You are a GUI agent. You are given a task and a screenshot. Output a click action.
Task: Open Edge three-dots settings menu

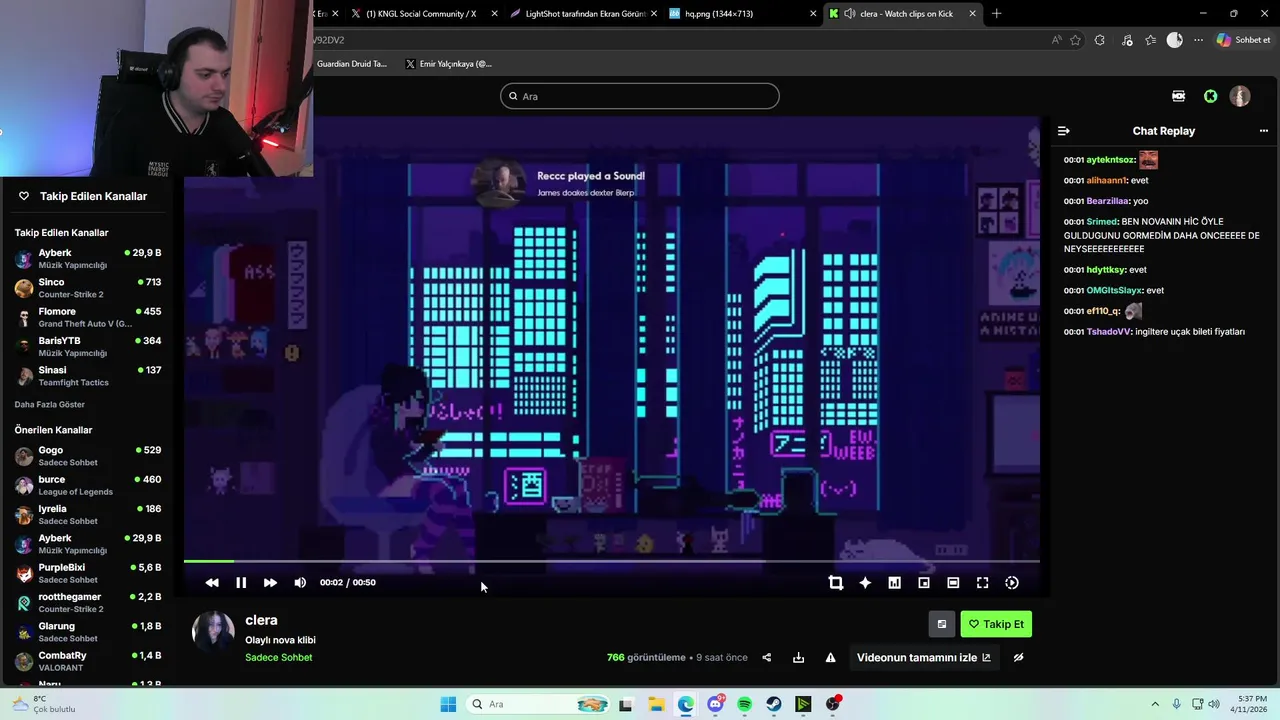tap(1198, 40)
